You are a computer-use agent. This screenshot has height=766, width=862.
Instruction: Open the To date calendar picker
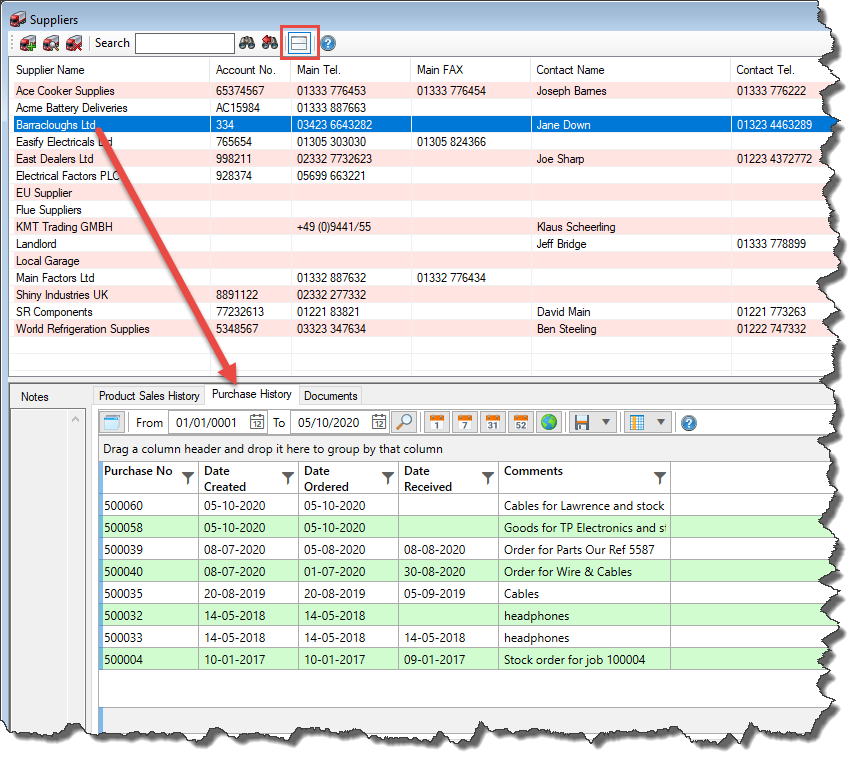coord(379,422)
